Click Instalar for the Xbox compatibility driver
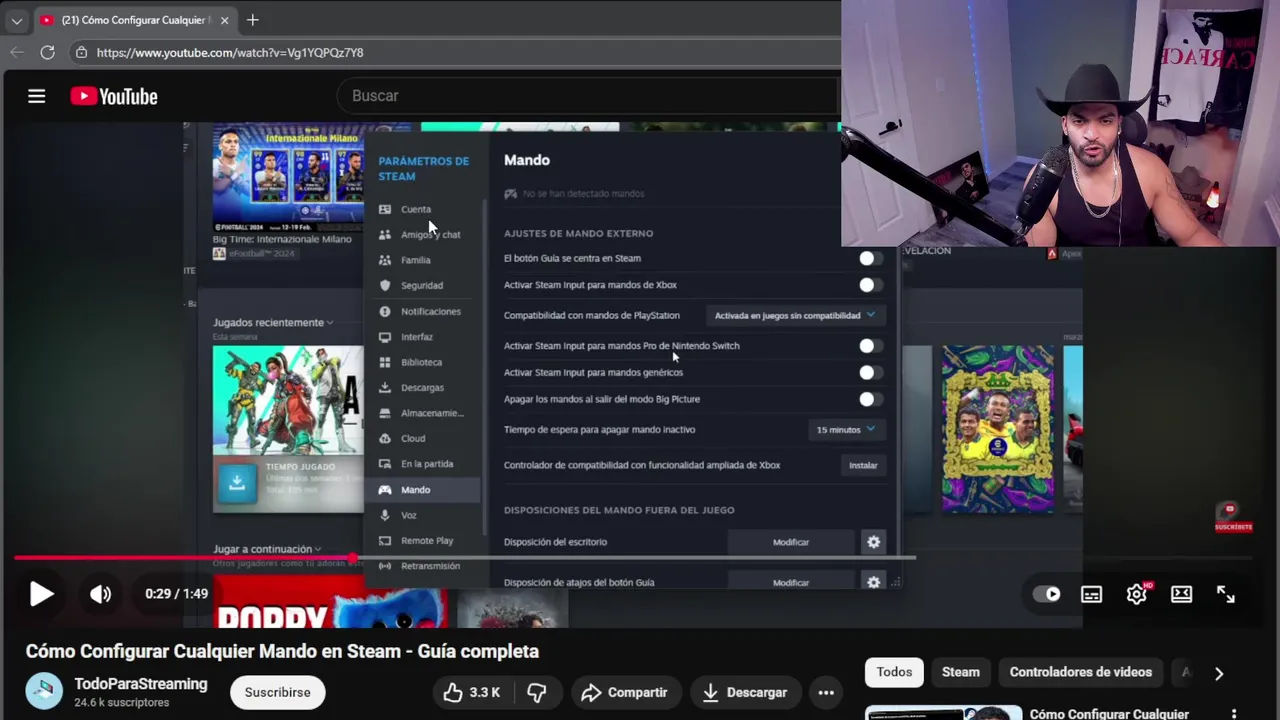This screenshot has height=720, width=1280. pyautogui.click(x=863, y=465)
